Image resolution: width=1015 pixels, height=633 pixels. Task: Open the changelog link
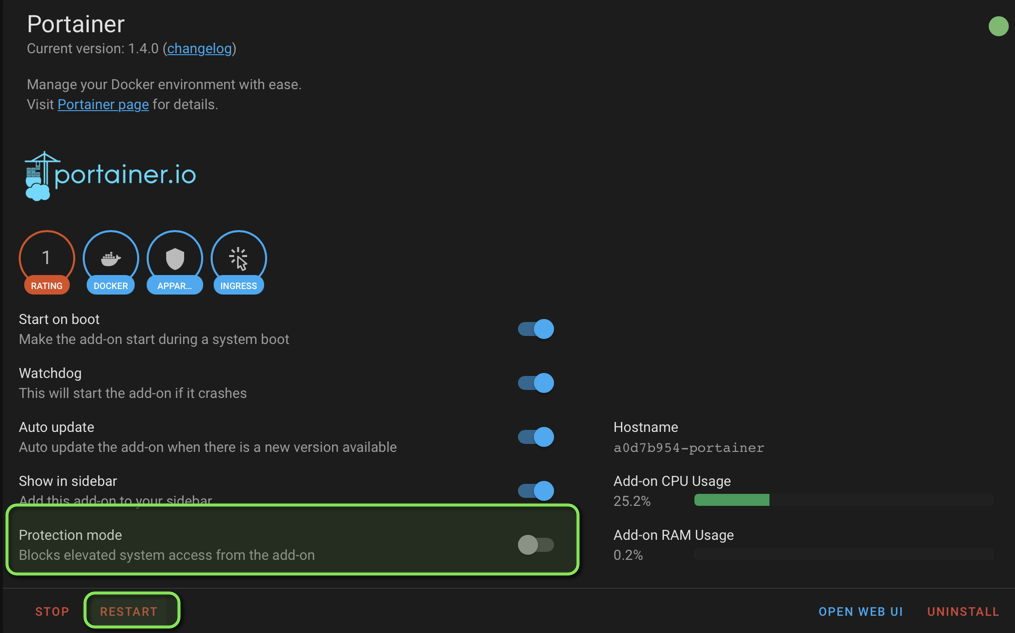(199, 49)
